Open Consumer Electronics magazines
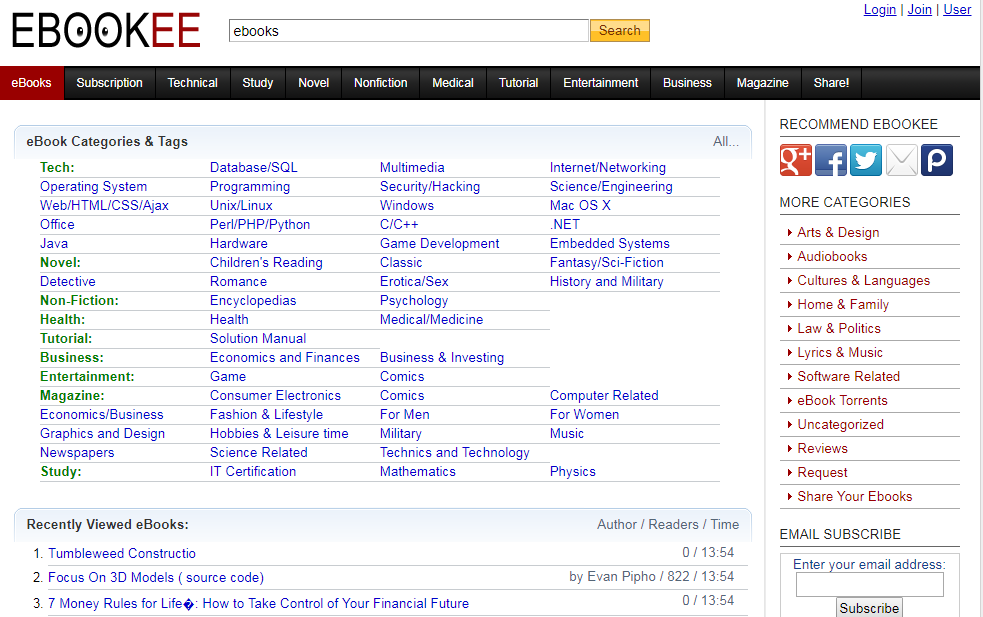The image size is (983, 617). (x=275, y=396)
